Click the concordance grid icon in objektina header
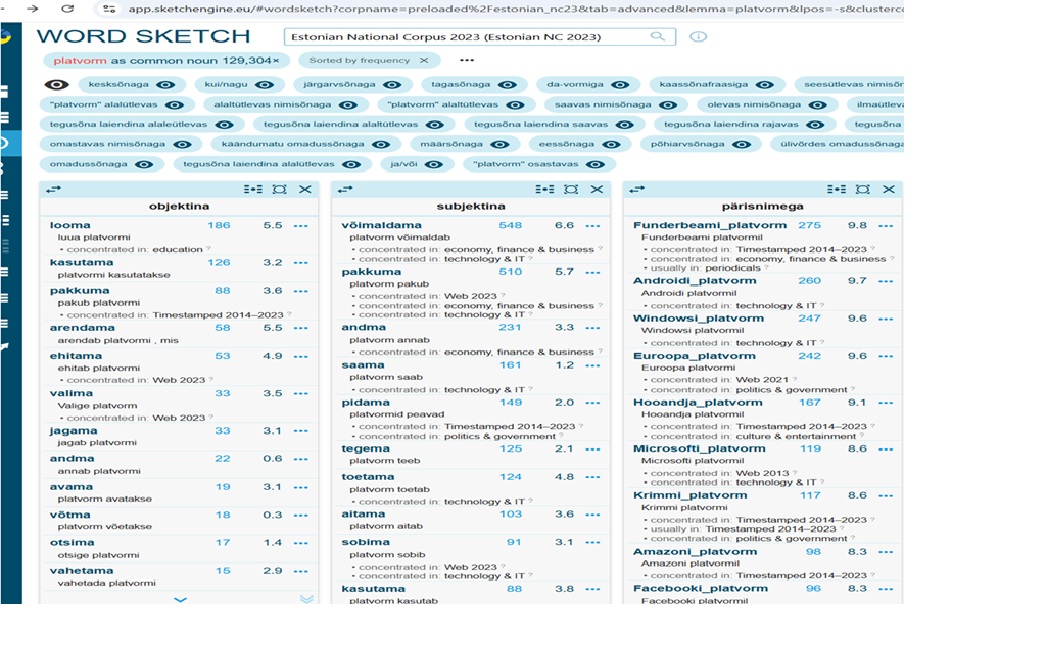This screenshot has width=1058, height=646. tap(253, 189)
